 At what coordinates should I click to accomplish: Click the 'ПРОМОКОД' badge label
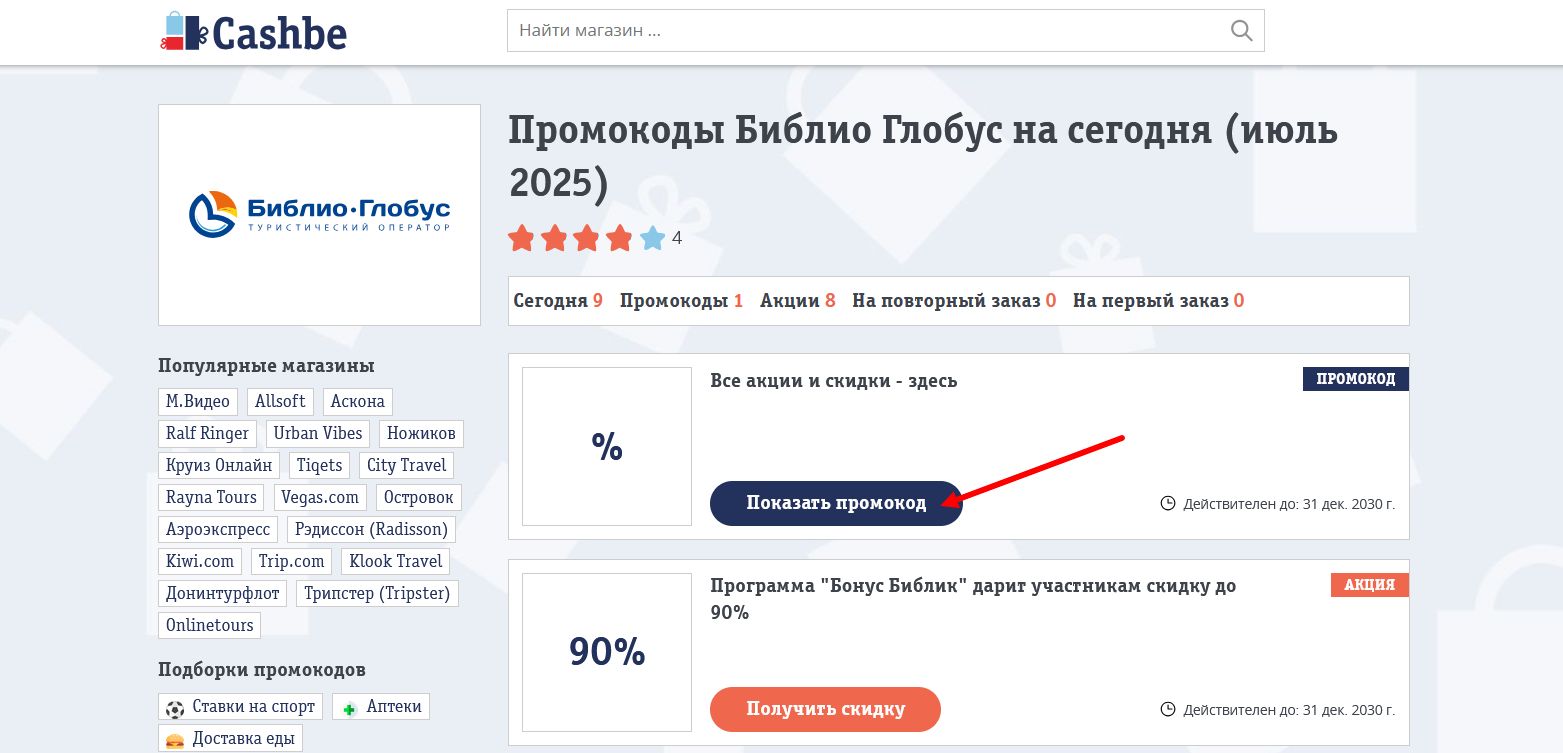coord(1356,379)
